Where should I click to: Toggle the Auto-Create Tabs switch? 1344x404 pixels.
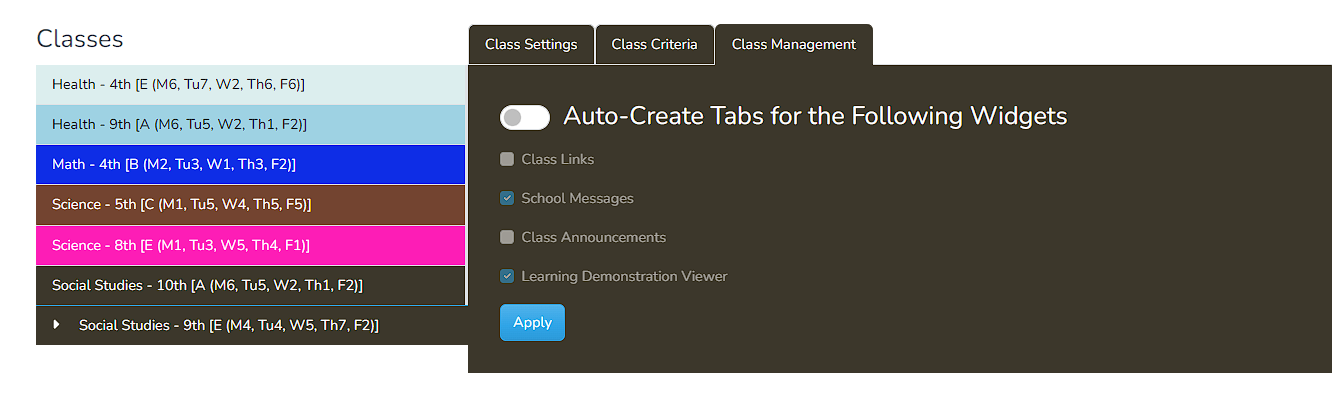(525, 117)
